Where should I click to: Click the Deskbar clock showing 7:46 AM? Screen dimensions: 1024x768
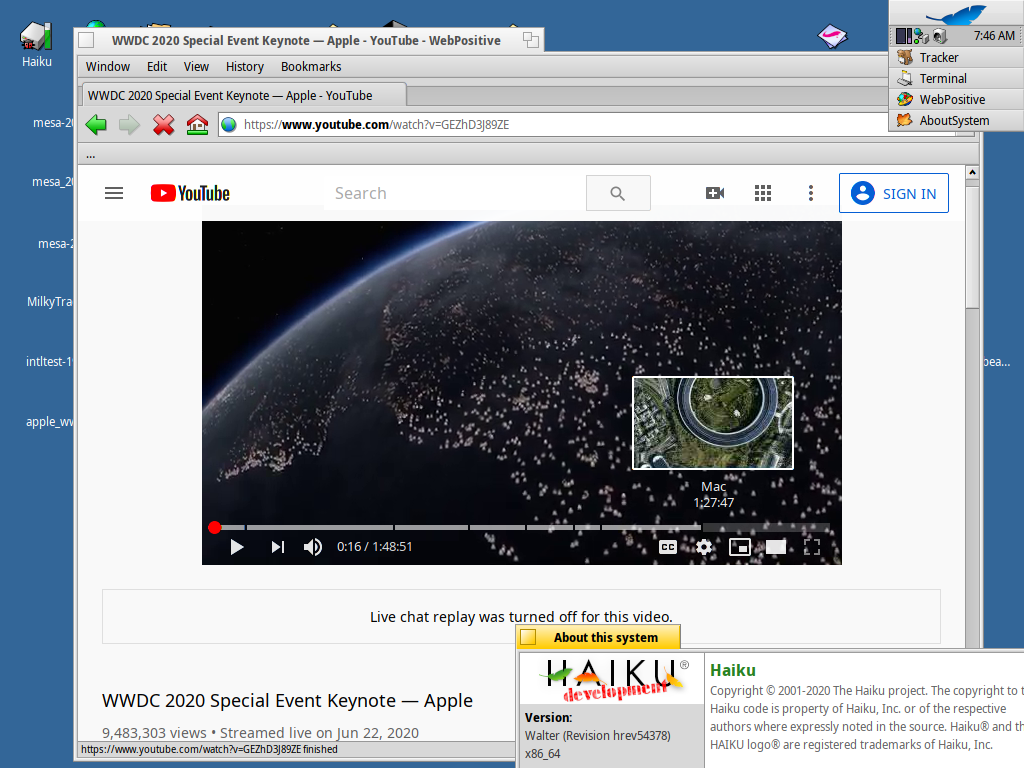pyautogui.click(x=994, y=36)
